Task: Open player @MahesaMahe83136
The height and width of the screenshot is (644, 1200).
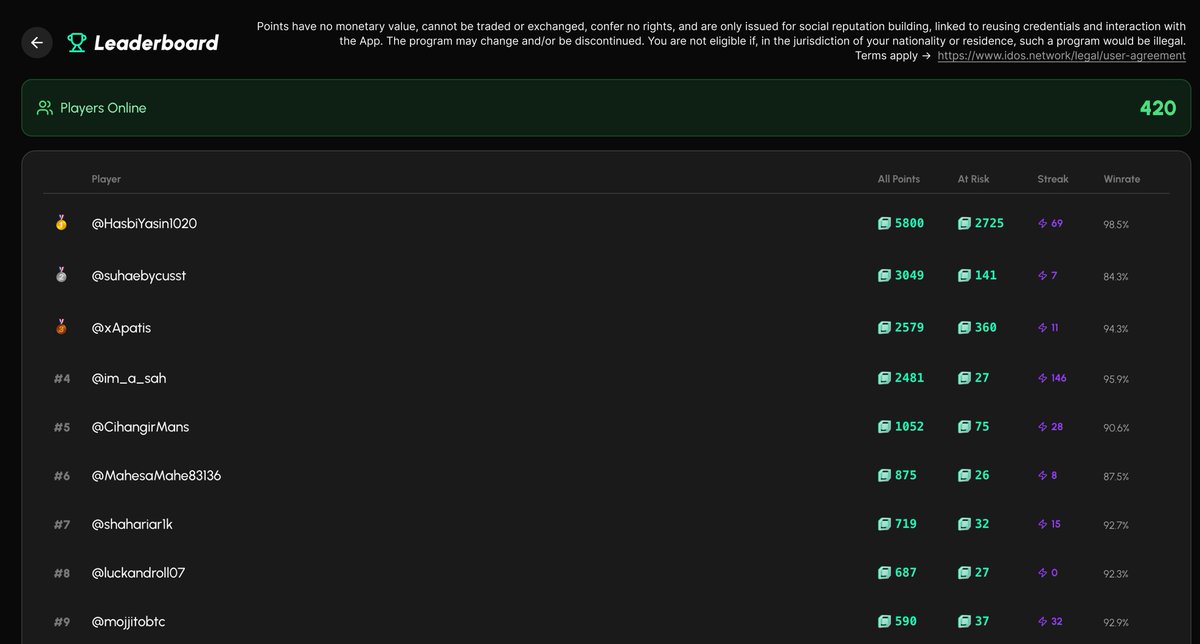Action: coord(156,475)
